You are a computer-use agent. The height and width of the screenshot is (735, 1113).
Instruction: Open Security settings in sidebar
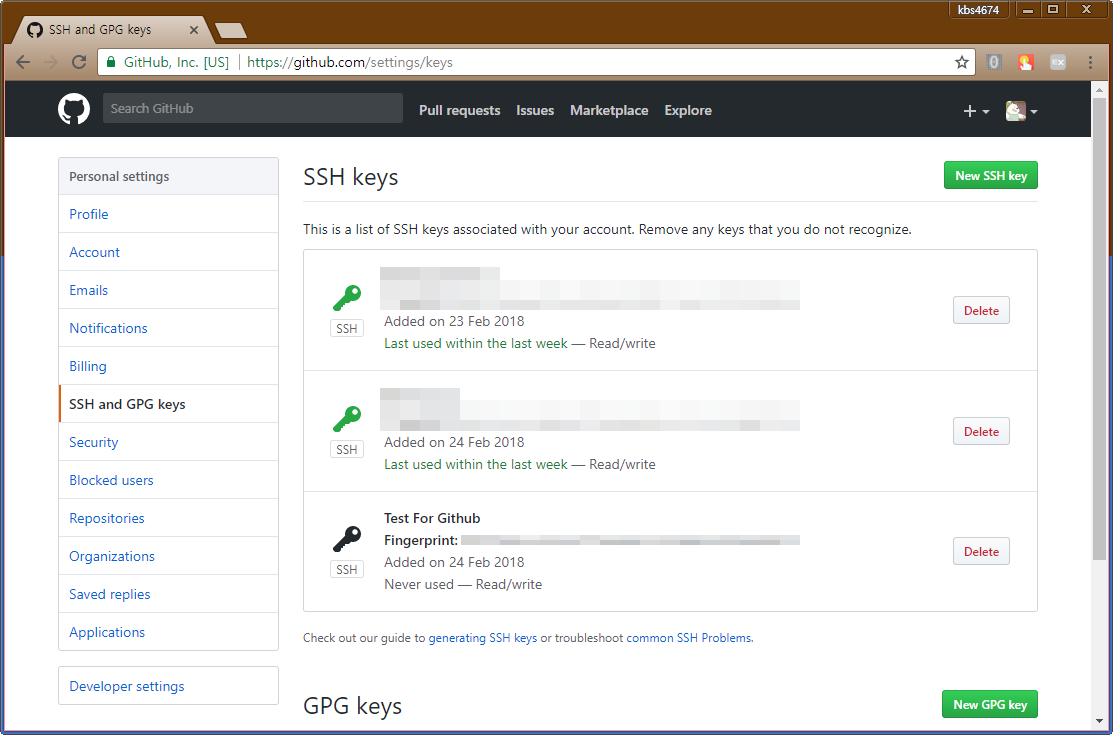coord(168,442)
